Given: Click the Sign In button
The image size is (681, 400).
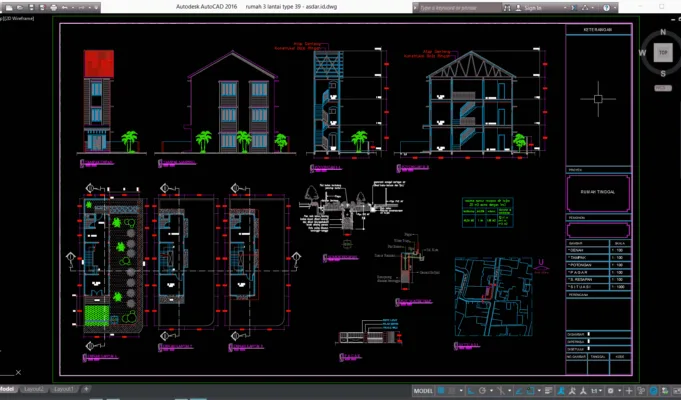Looking at the screenshot, I should click(x=529, y=8).
